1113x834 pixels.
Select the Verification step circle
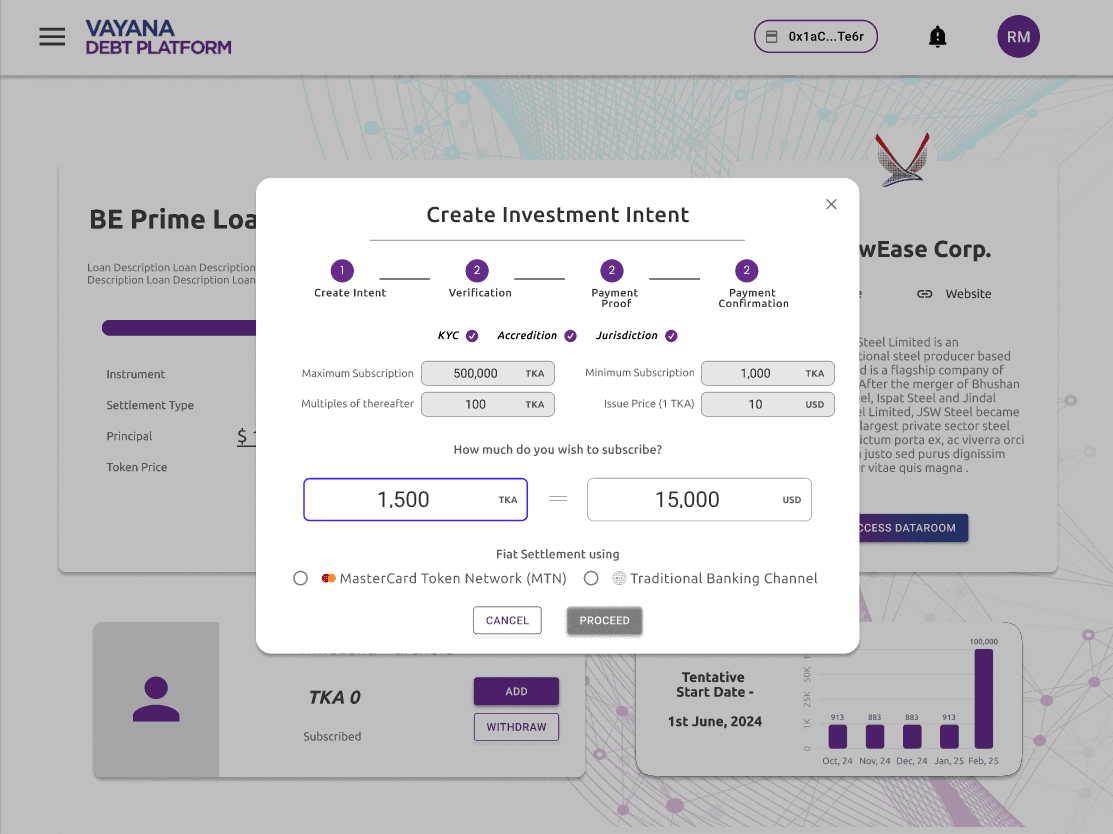tap(477, 270)
